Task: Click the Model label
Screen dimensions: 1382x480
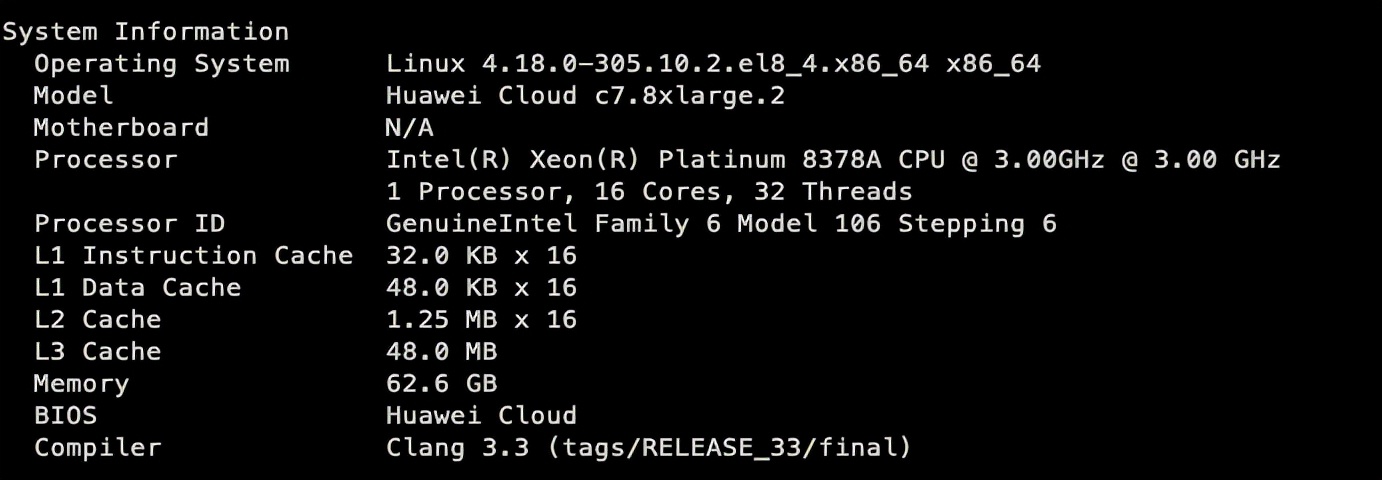Action: (x=73, y=96)
